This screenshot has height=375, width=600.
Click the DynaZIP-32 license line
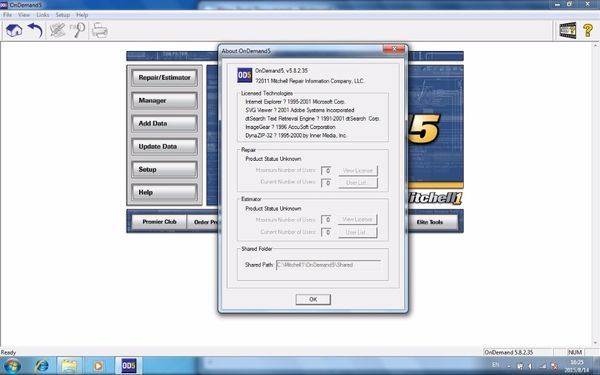point(296,135)
